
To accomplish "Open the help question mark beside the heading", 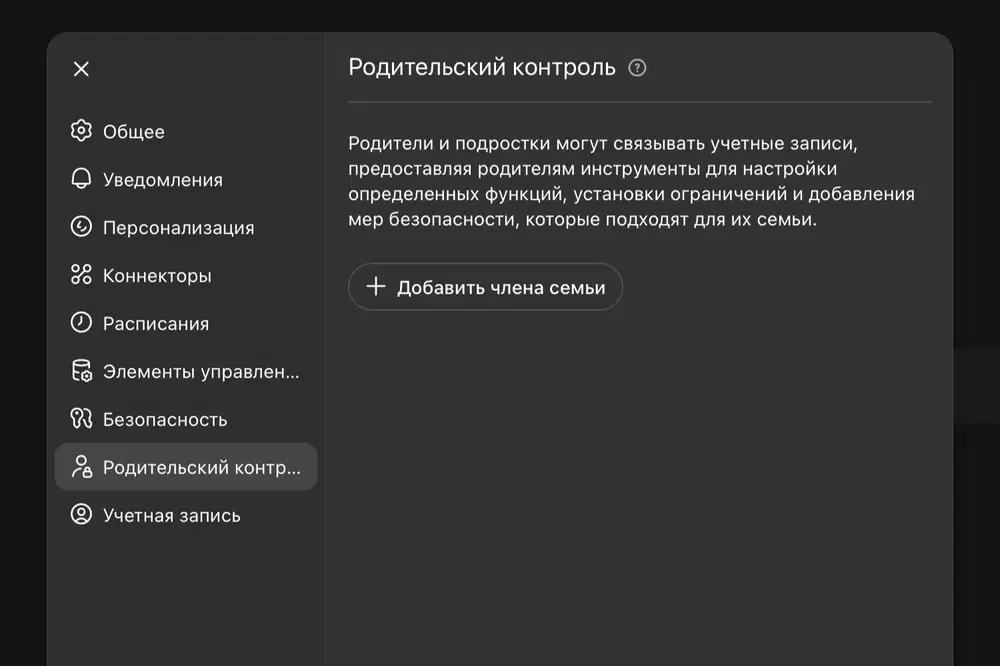I will pos(637,68).
